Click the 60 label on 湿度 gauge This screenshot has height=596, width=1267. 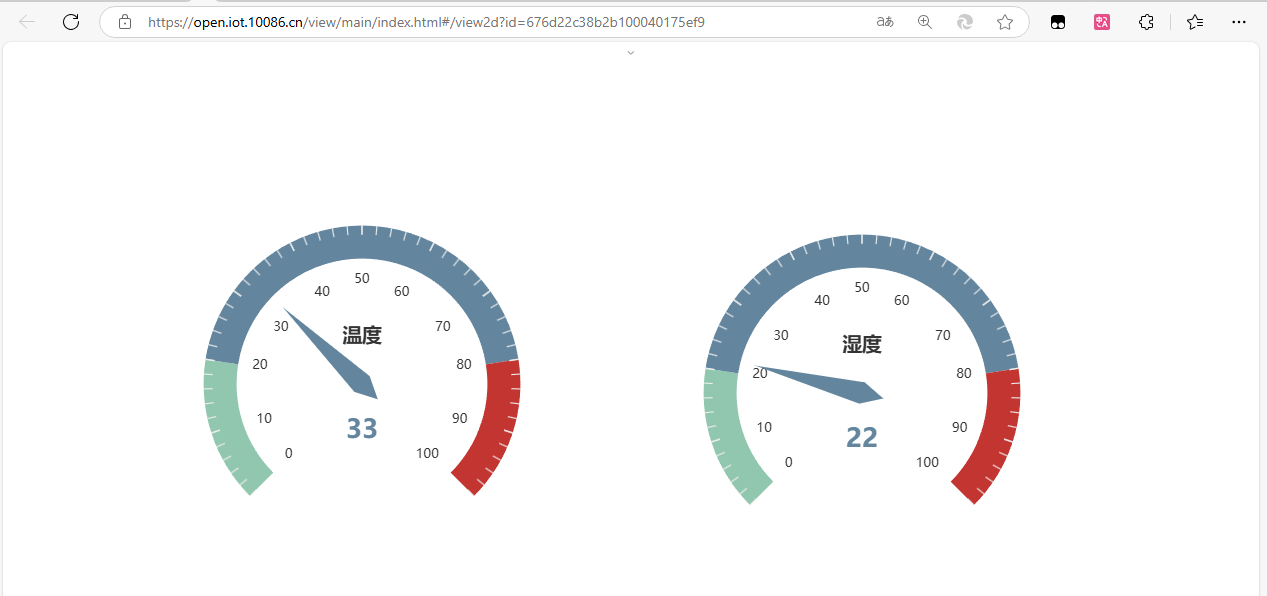[x=902, y=300]
